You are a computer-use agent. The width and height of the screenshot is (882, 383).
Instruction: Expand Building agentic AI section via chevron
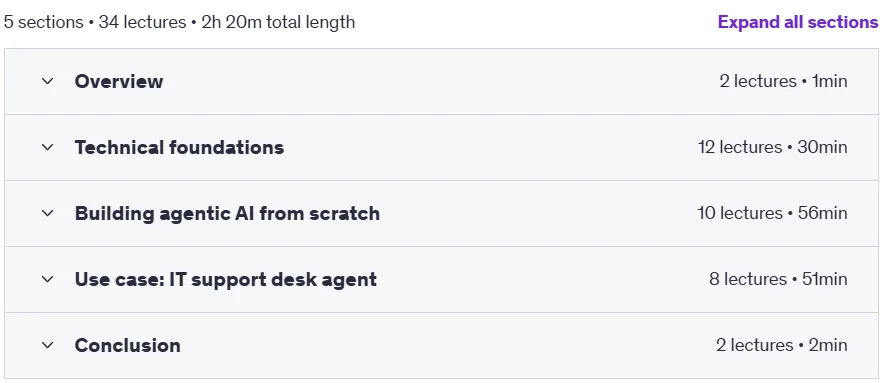point(48,214)
